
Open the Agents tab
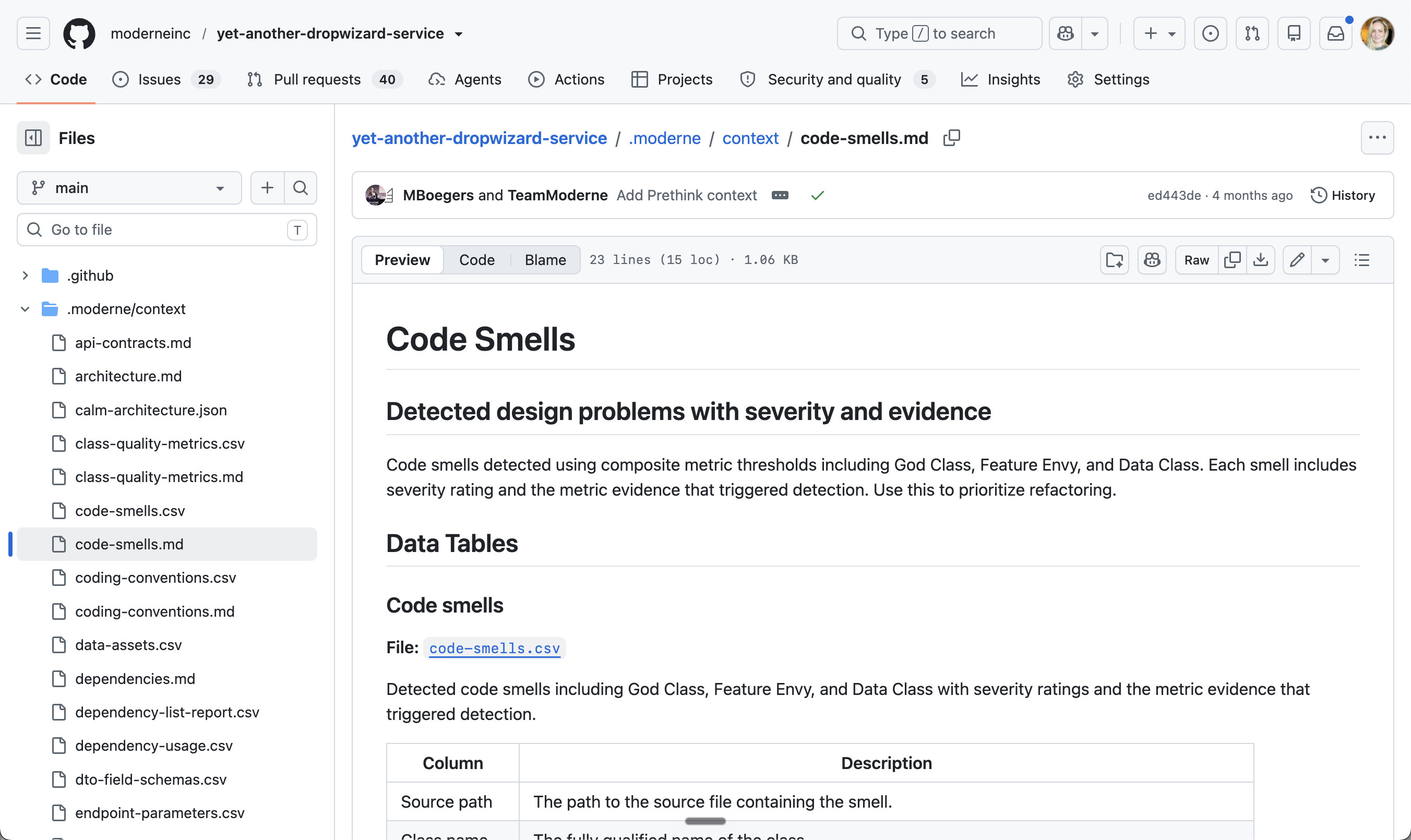(x=464, y=79)
